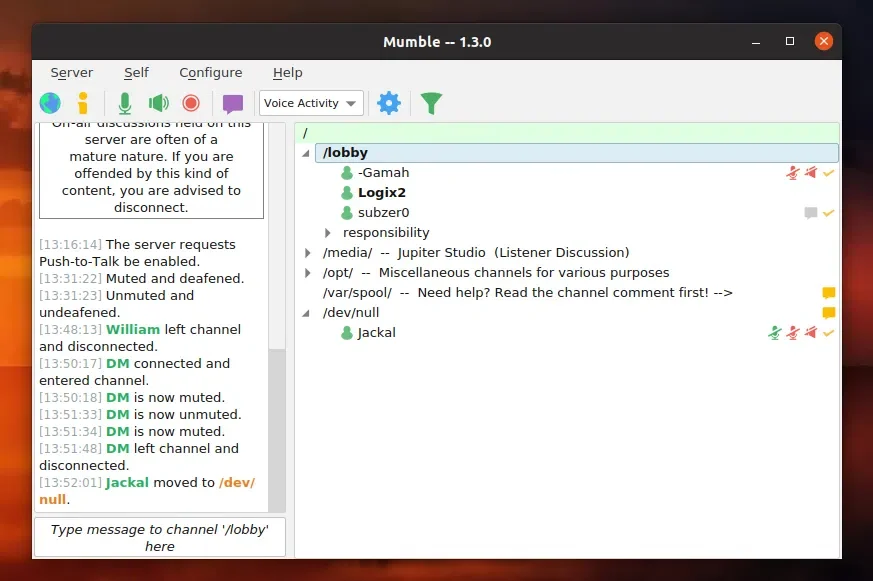Image resolution: width=873 pixels, height=581 pixels.
Task: Open Voice Activity transmit mode dropdown
Action: click(x=311, y=103)
